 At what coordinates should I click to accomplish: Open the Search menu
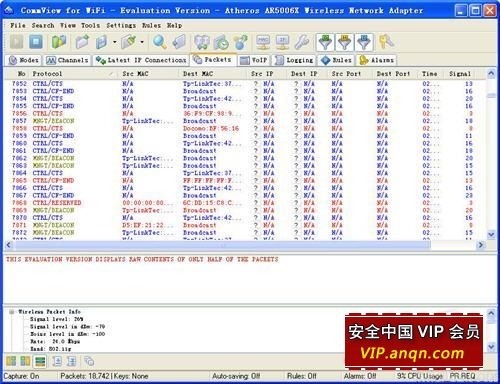(x=43, y=25)
